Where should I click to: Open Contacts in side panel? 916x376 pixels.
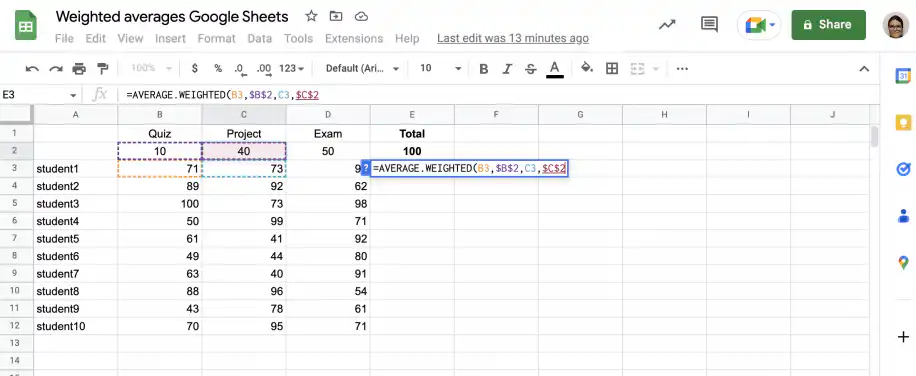click(x=903, y=215)
